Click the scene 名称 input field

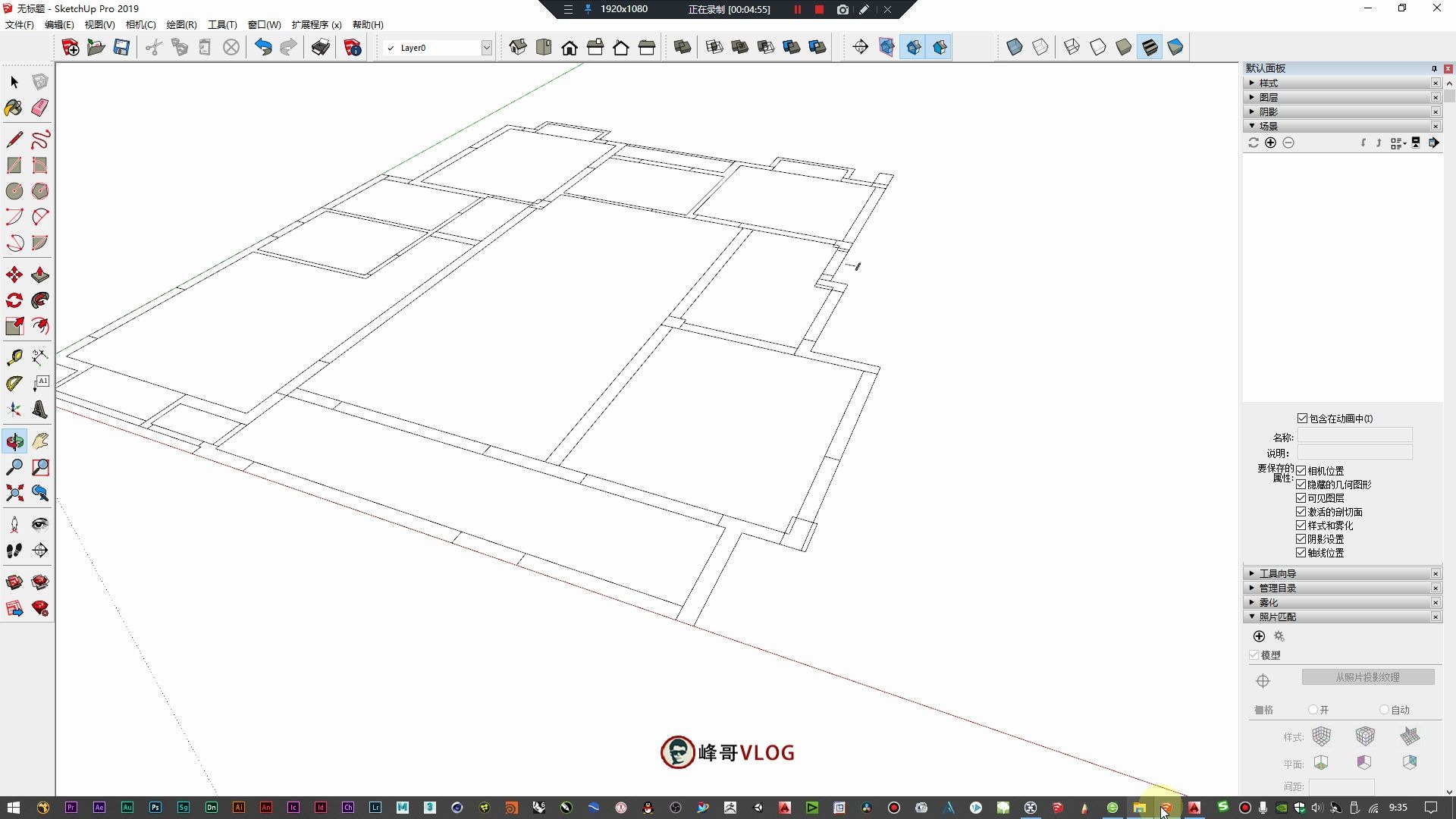pos(1354,436)
